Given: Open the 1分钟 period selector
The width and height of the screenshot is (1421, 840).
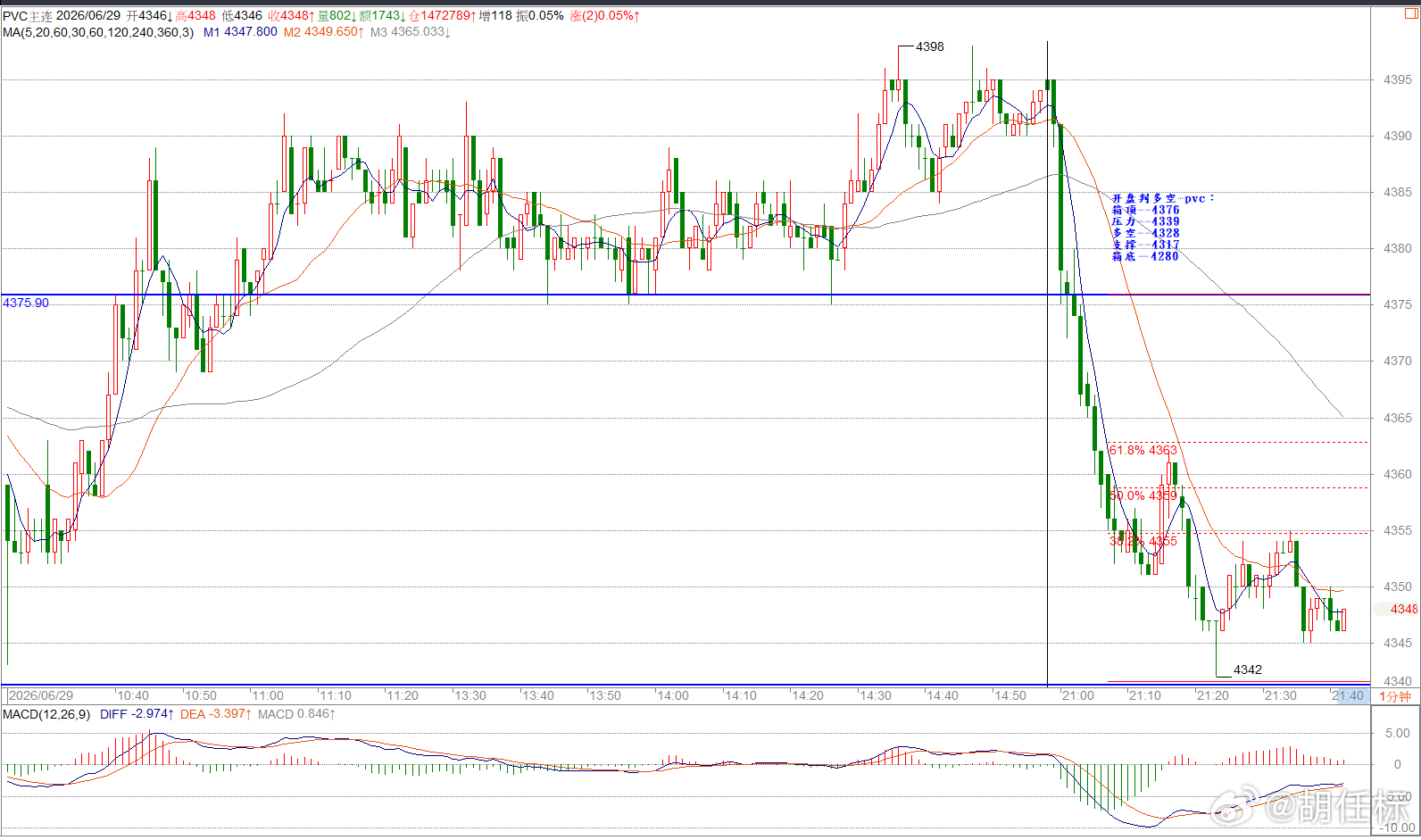Looking at the screenshot, I should [1394, 696].
